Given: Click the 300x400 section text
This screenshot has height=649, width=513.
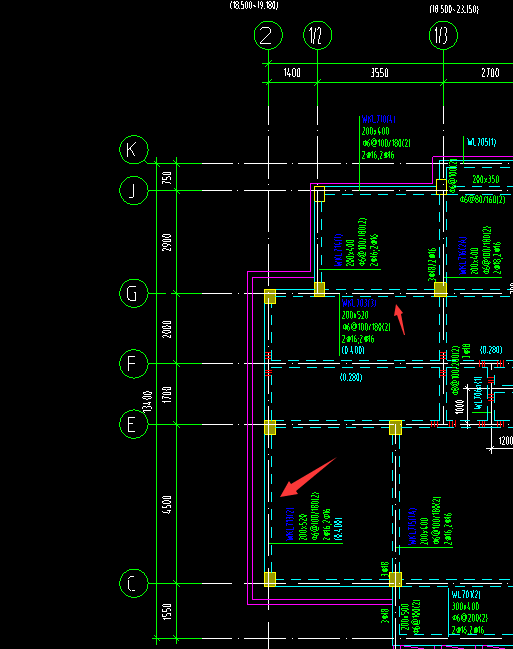Looking at the screenshot, I should pos(465,606).
